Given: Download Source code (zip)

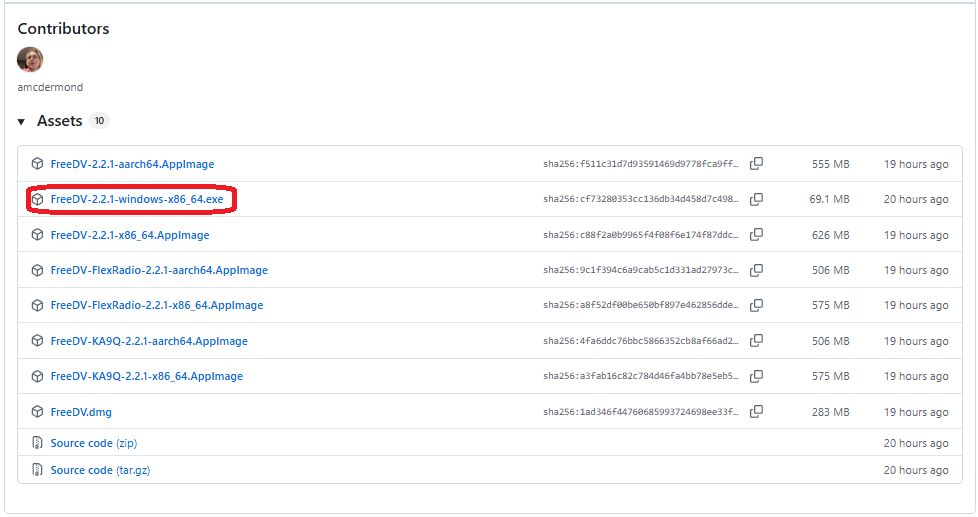Looking at the screenshot, I should pos(94,443).
